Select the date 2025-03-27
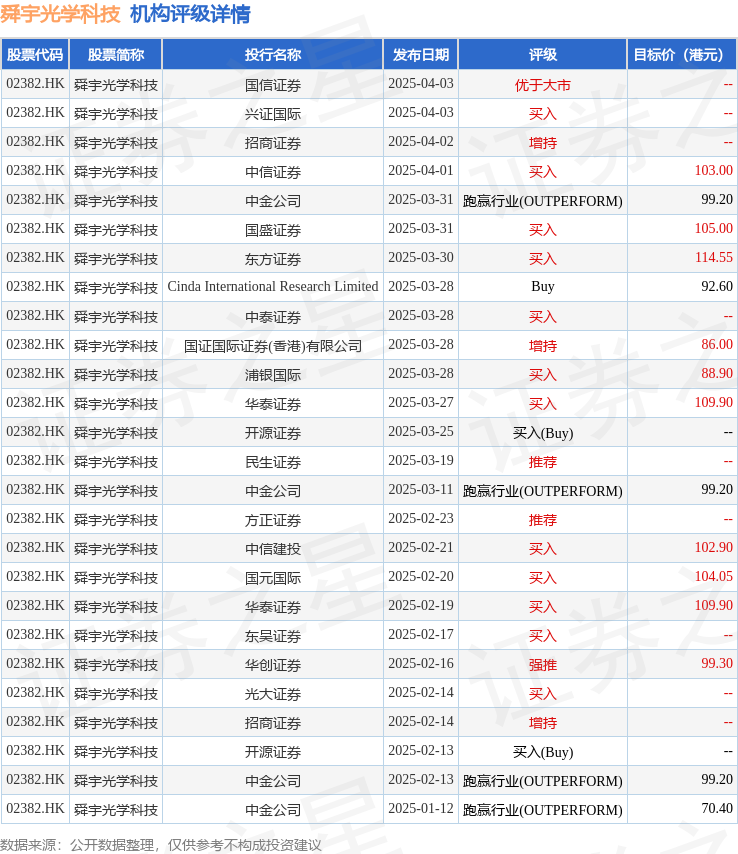 coord(420,402)
